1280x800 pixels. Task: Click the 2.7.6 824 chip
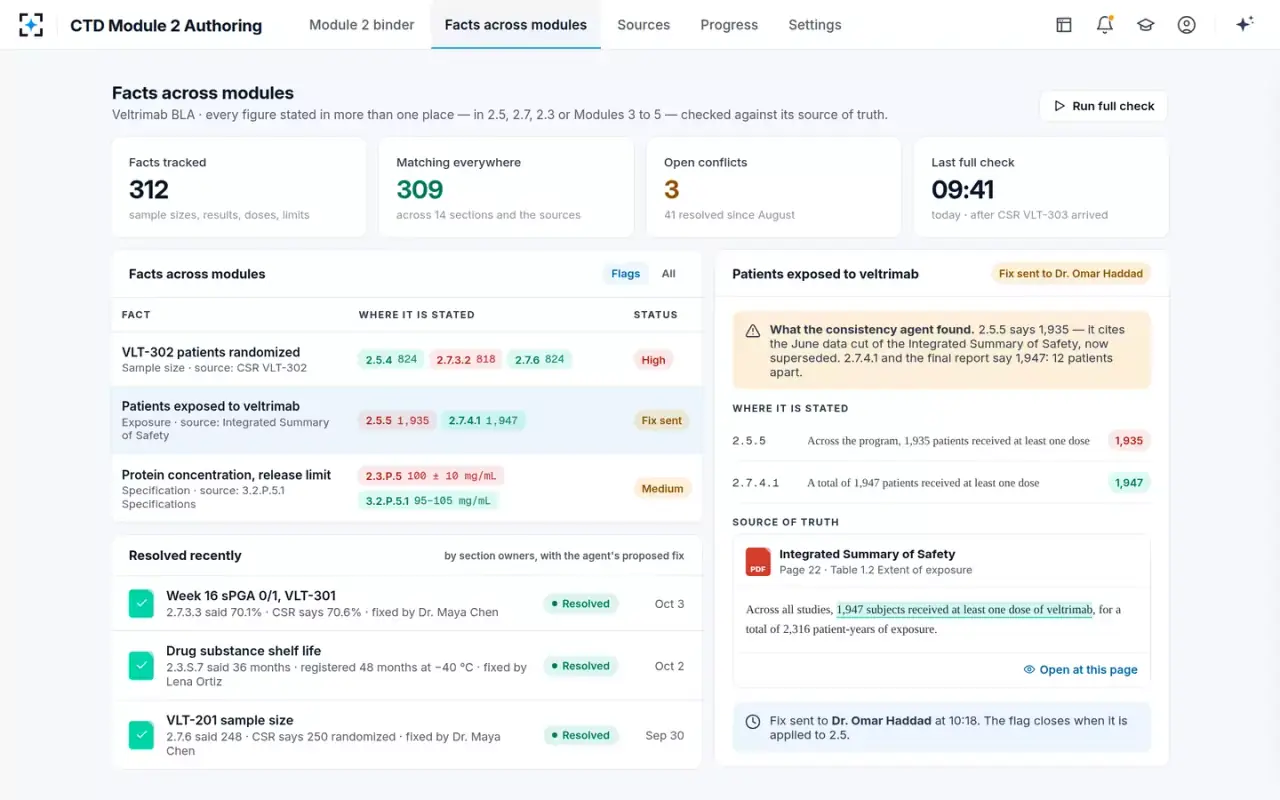[540, 360]
